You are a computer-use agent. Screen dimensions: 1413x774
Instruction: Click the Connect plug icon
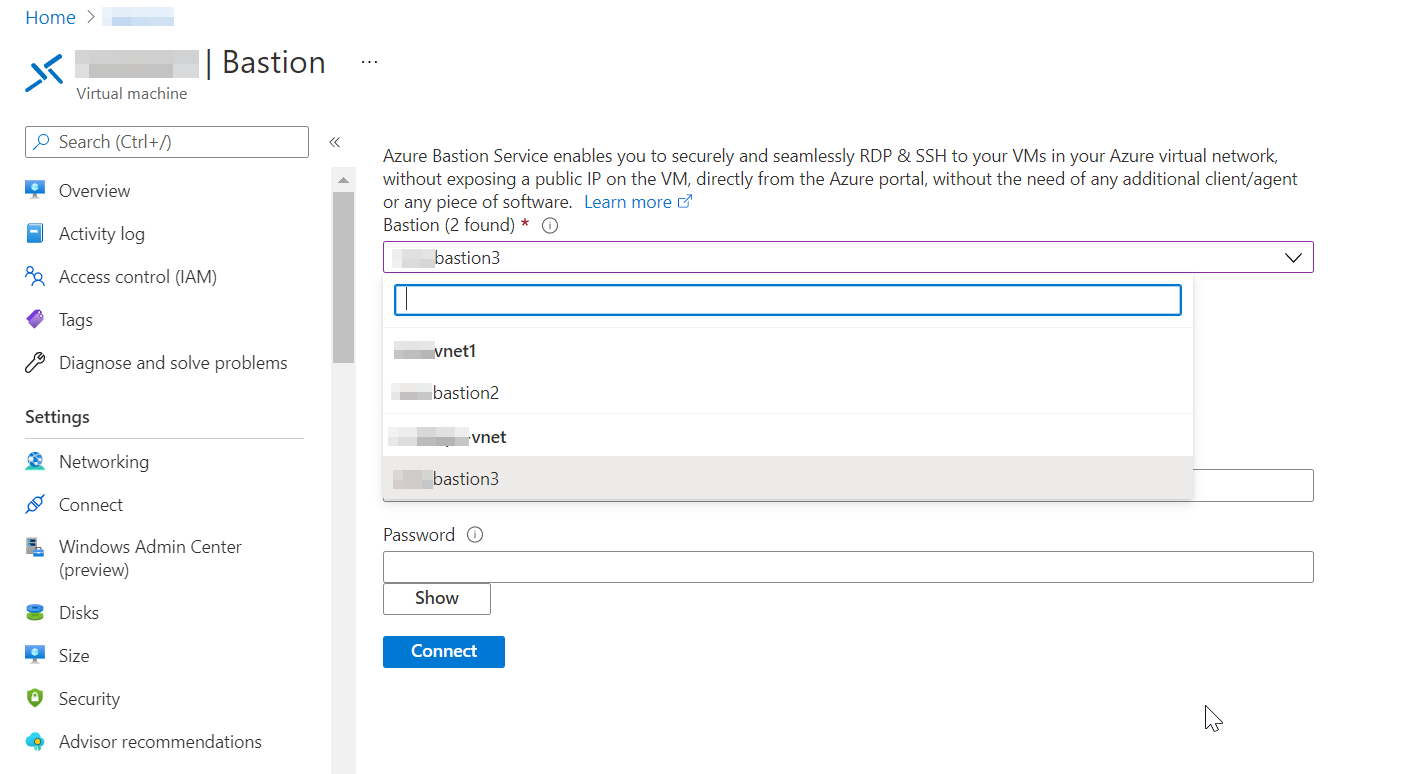[35, 504]
